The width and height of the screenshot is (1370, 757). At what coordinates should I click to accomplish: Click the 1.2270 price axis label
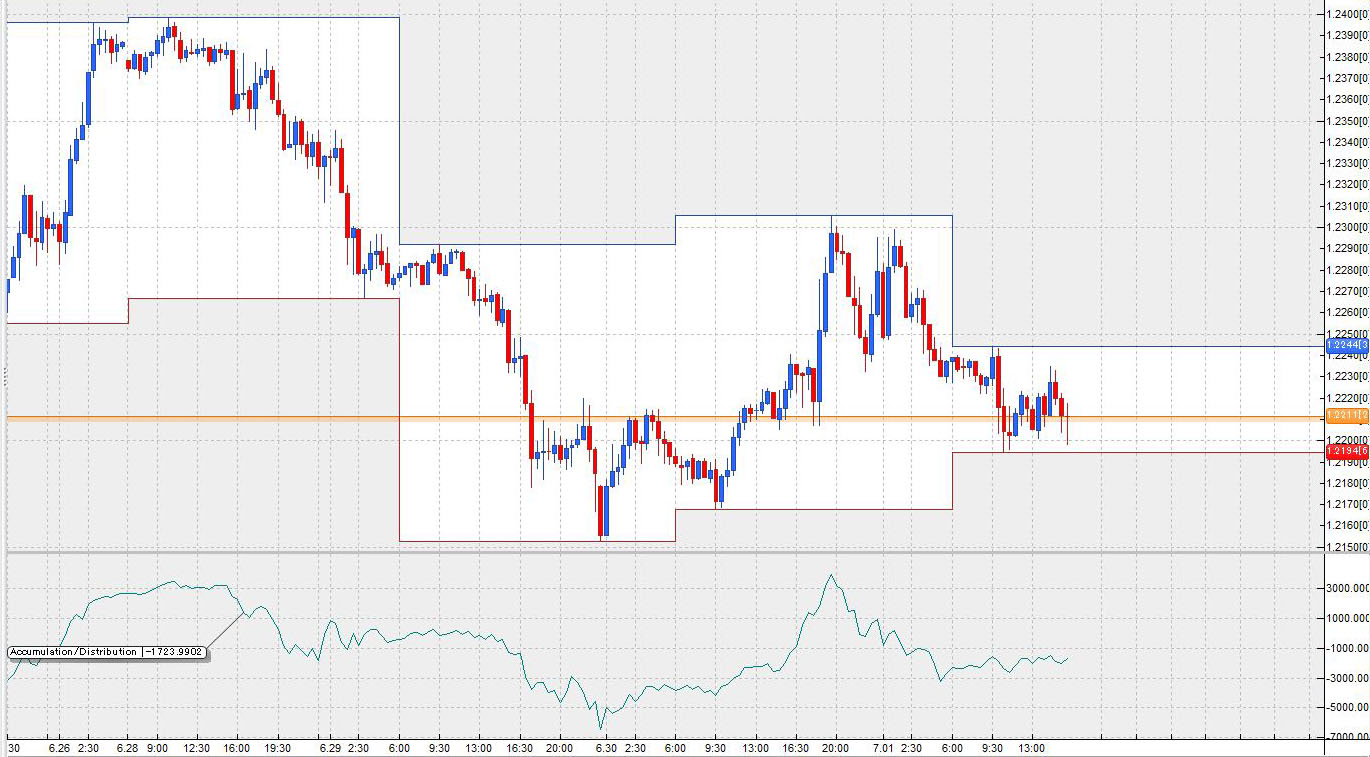1347,291
